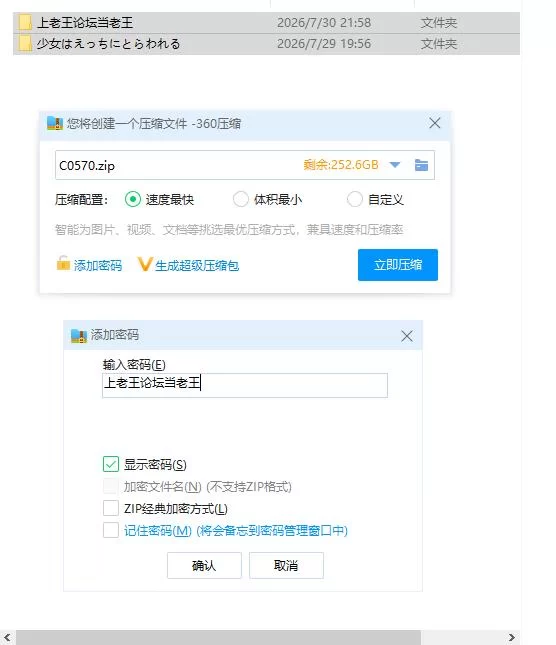Screen dimensions: 556x645
Task: Click the V icon for 生成超级压缩包
Action: tap(145, 264)
